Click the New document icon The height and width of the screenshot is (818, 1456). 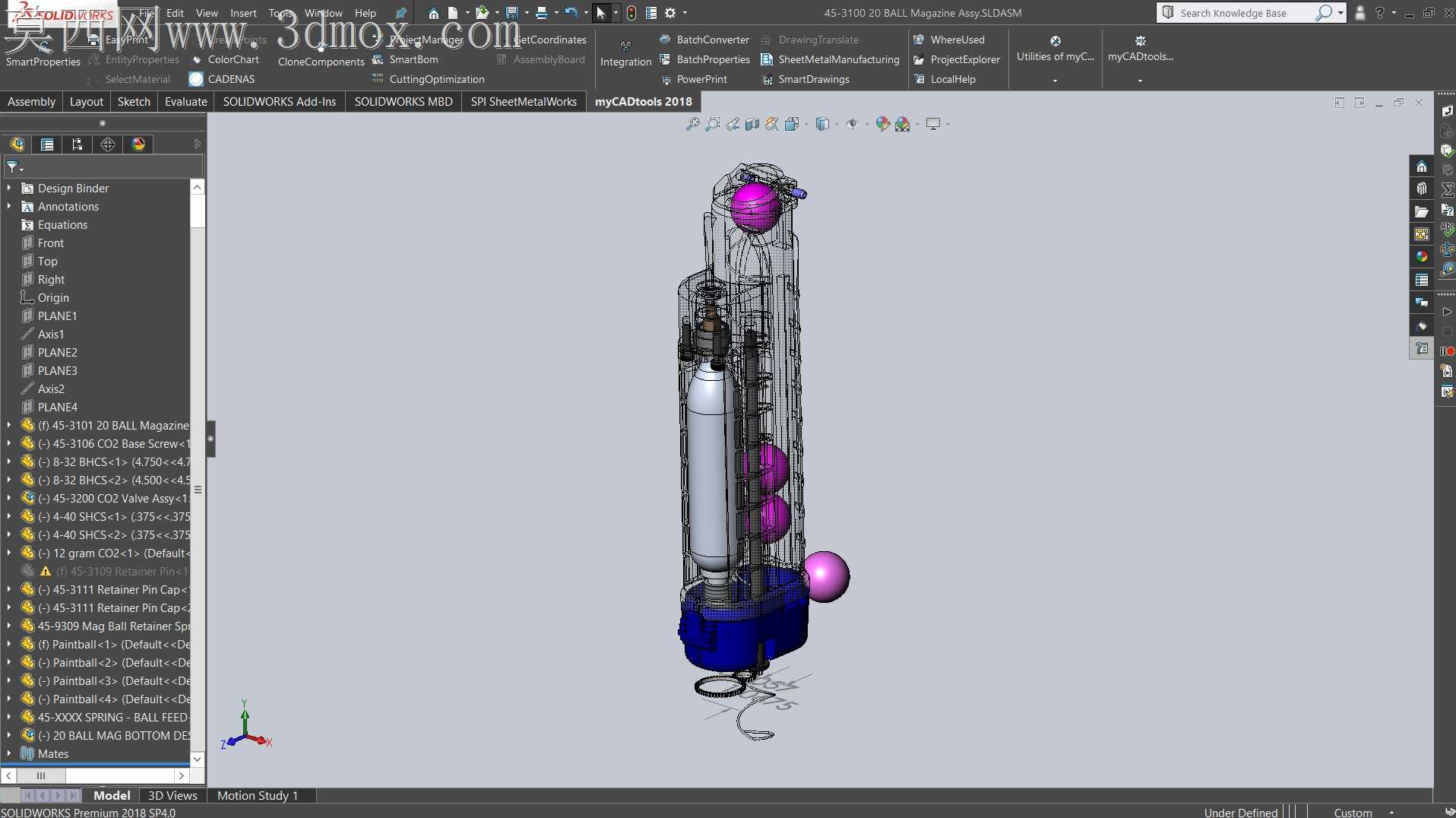453,13
